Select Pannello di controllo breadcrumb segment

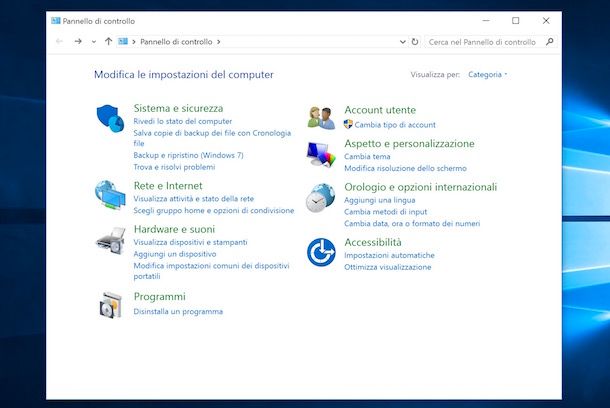pyautogui.click(x=176, y=42)
